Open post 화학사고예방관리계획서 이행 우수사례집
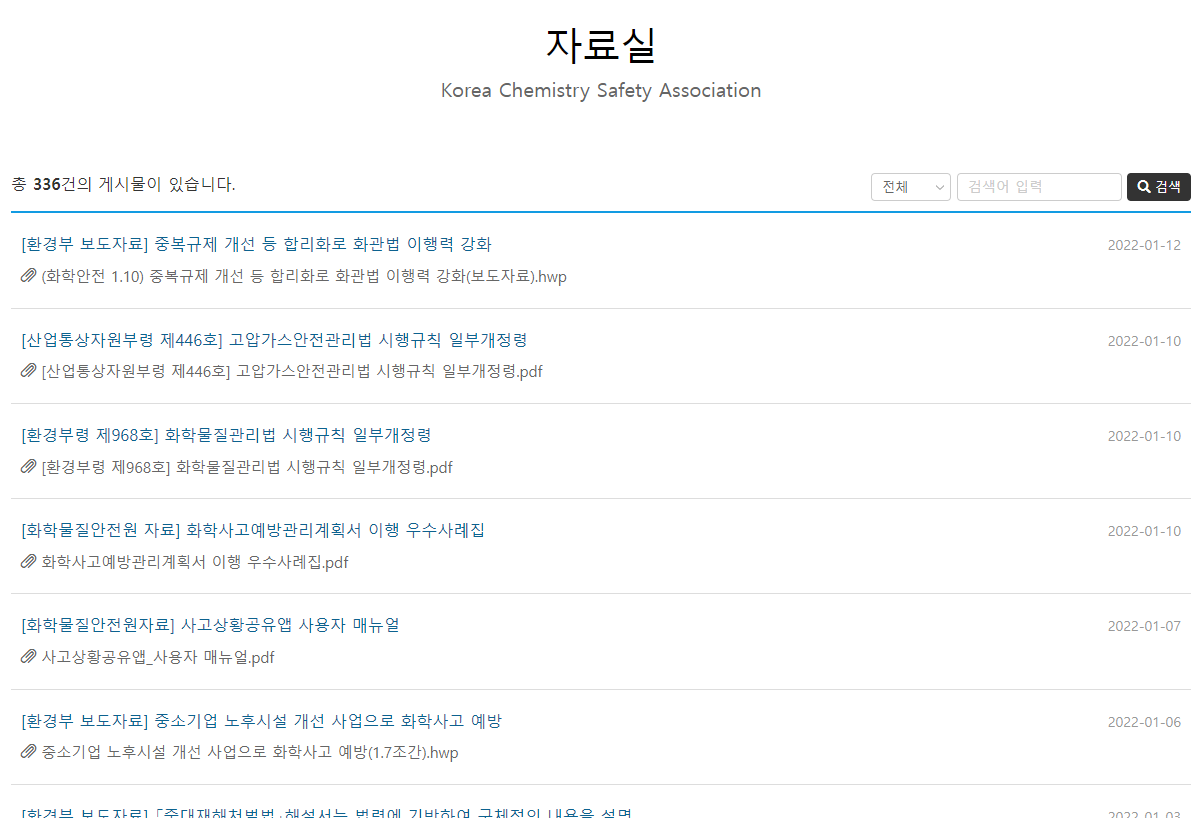Screen dimensions: 1200x818 pyautogui.click(x=253, y=530)
